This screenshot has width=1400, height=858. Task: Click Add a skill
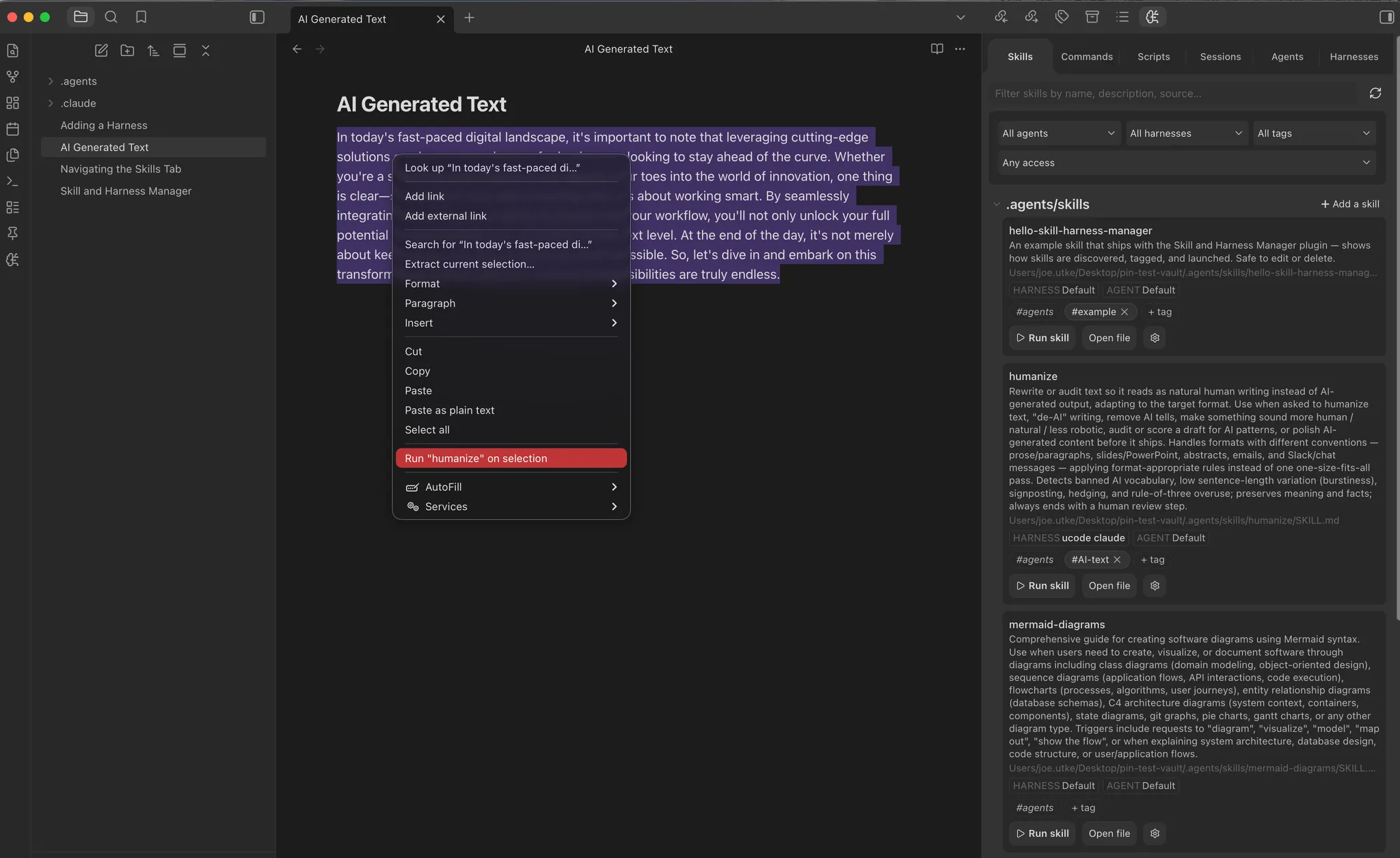[1350, 204]
